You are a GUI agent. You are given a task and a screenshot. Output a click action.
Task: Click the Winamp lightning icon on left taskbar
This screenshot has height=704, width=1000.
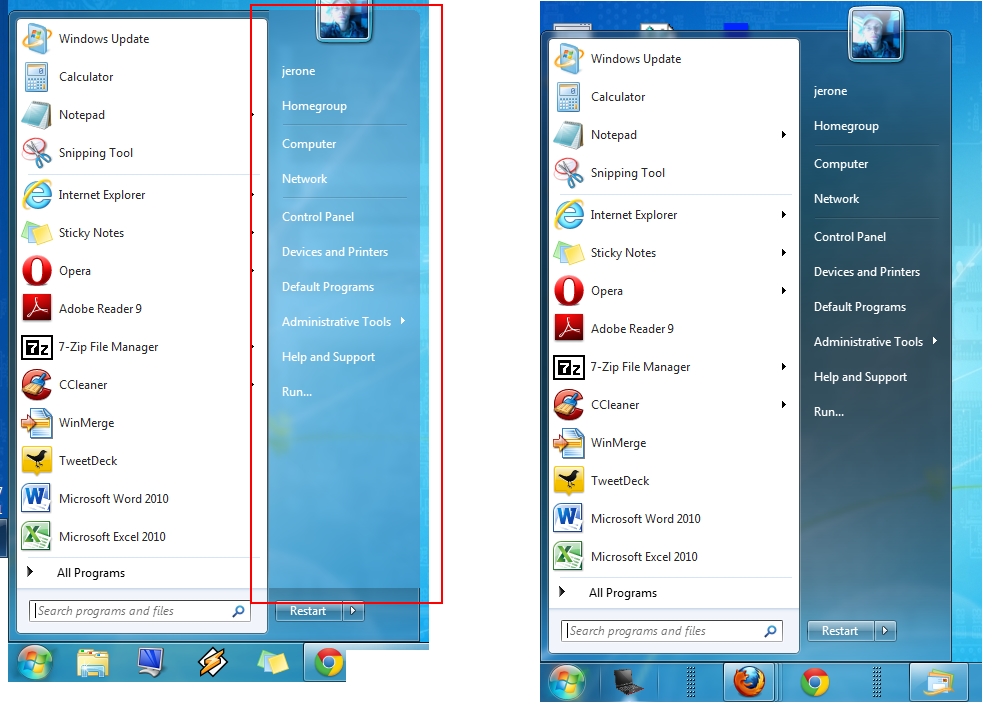(x=212, y=662)
